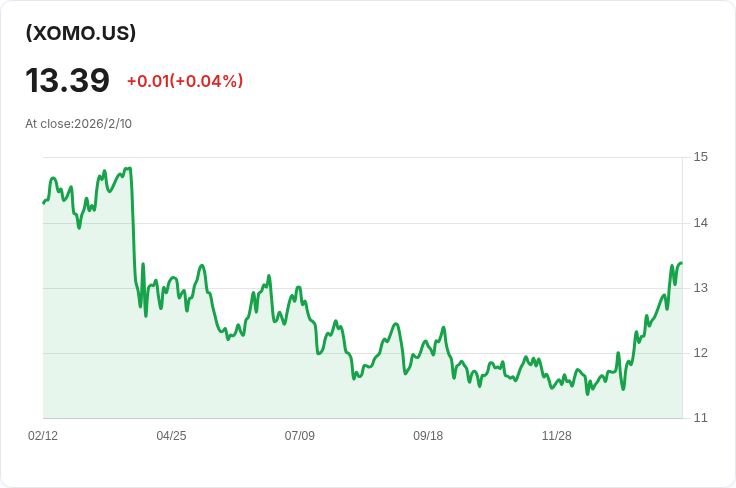This screenshot has width=736, height=488.
Task: Click the XOMO.US ticker title
Action: click(80, 33)
